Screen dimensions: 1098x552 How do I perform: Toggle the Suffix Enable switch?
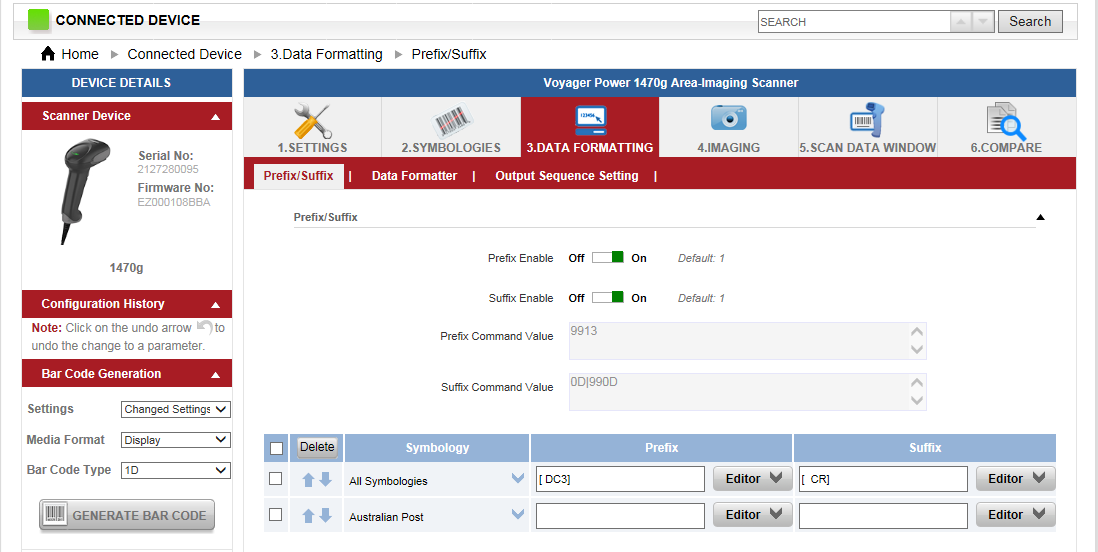(x=607, y=298)
